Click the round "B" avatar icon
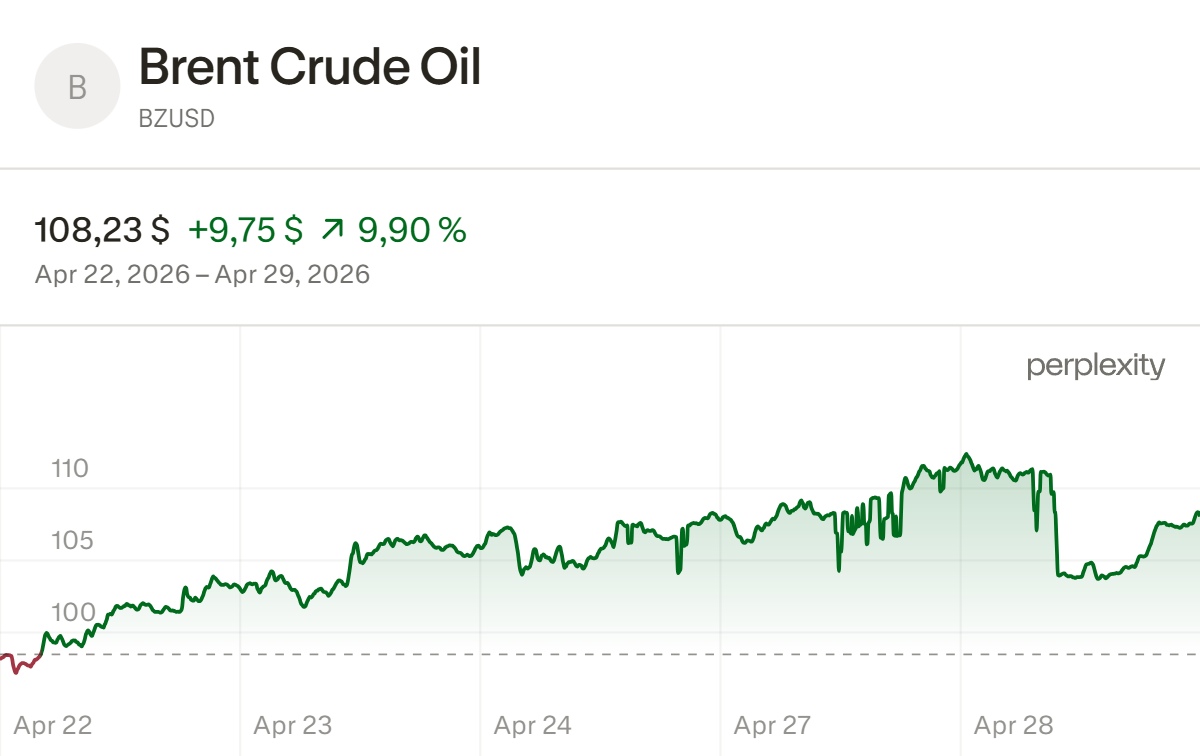The width and height of the screenshot is (1200, 756). click(77, 88)
